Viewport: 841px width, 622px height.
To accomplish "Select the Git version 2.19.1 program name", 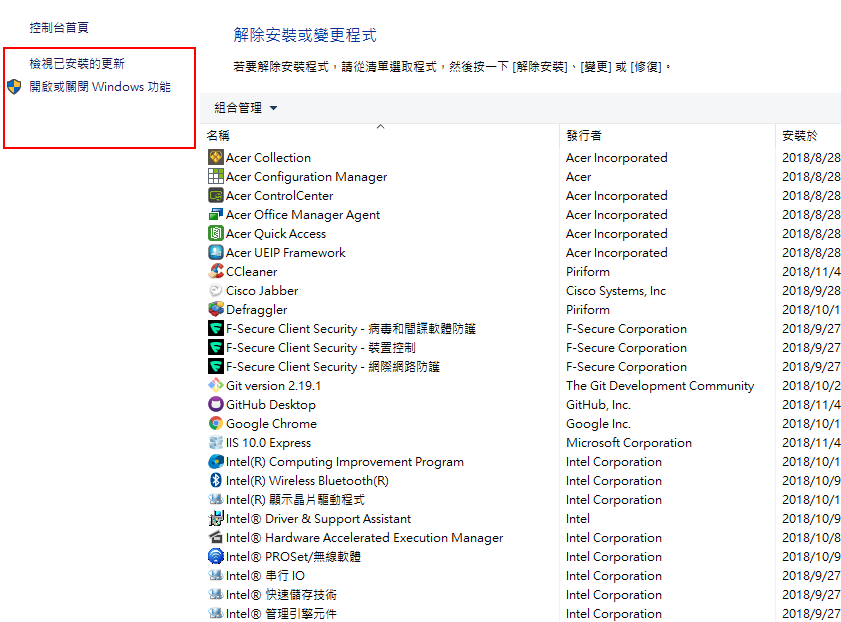I will coord(274,386).
